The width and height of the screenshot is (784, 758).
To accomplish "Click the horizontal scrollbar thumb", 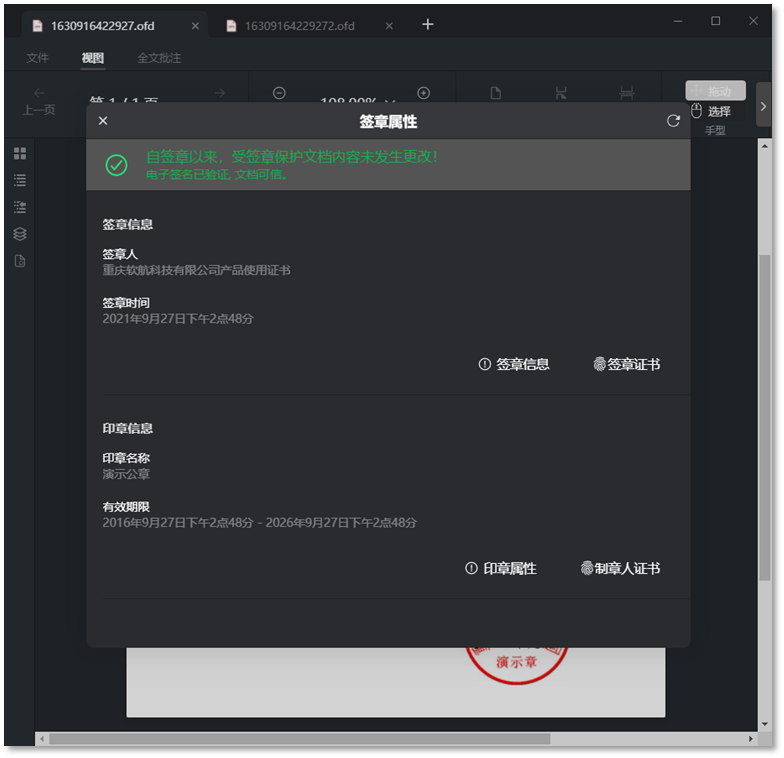I will point(300,738).
